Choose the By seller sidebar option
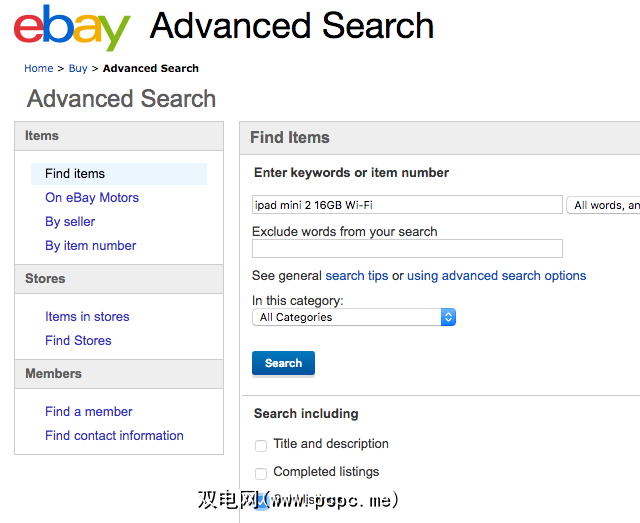The width and height of the screenshot is (640, 523). coord(70,222)
